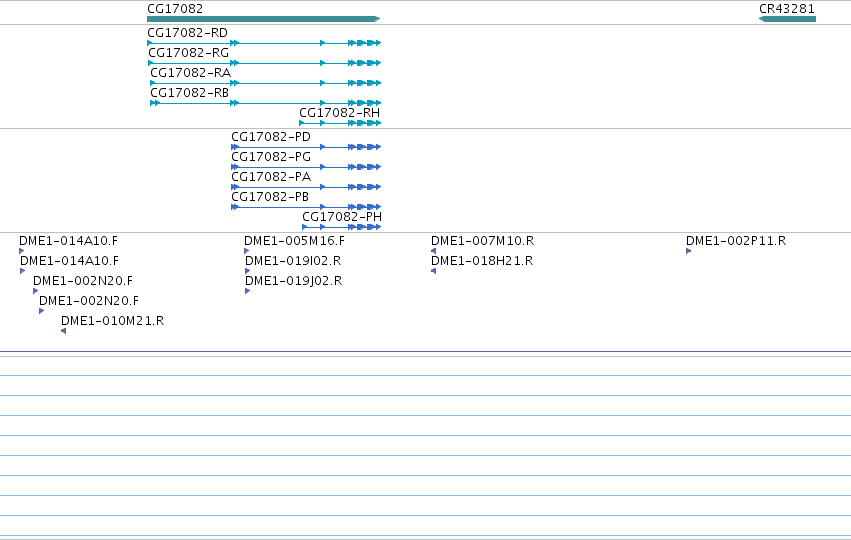Click the CG17082 gene label

tap(175, 9)
